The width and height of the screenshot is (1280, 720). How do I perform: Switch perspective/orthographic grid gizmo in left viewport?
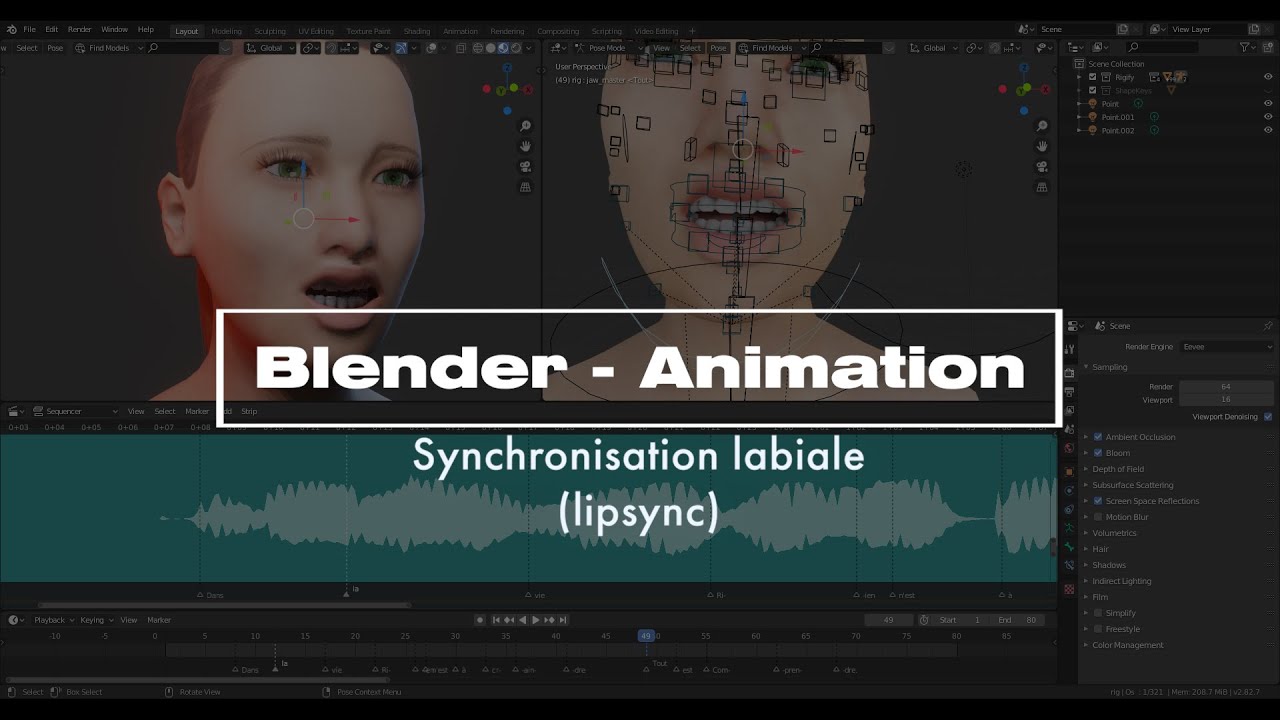tap(525, 187)
